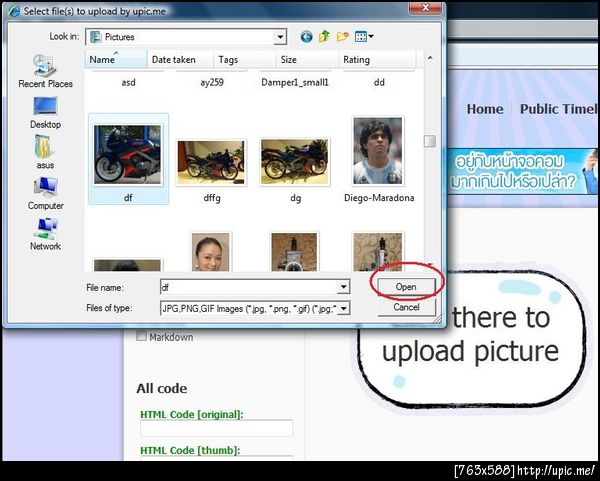Grab the file list vertical scrollbar thumb
The width and height of the screenshot is (600, 481).
[430, 141]
